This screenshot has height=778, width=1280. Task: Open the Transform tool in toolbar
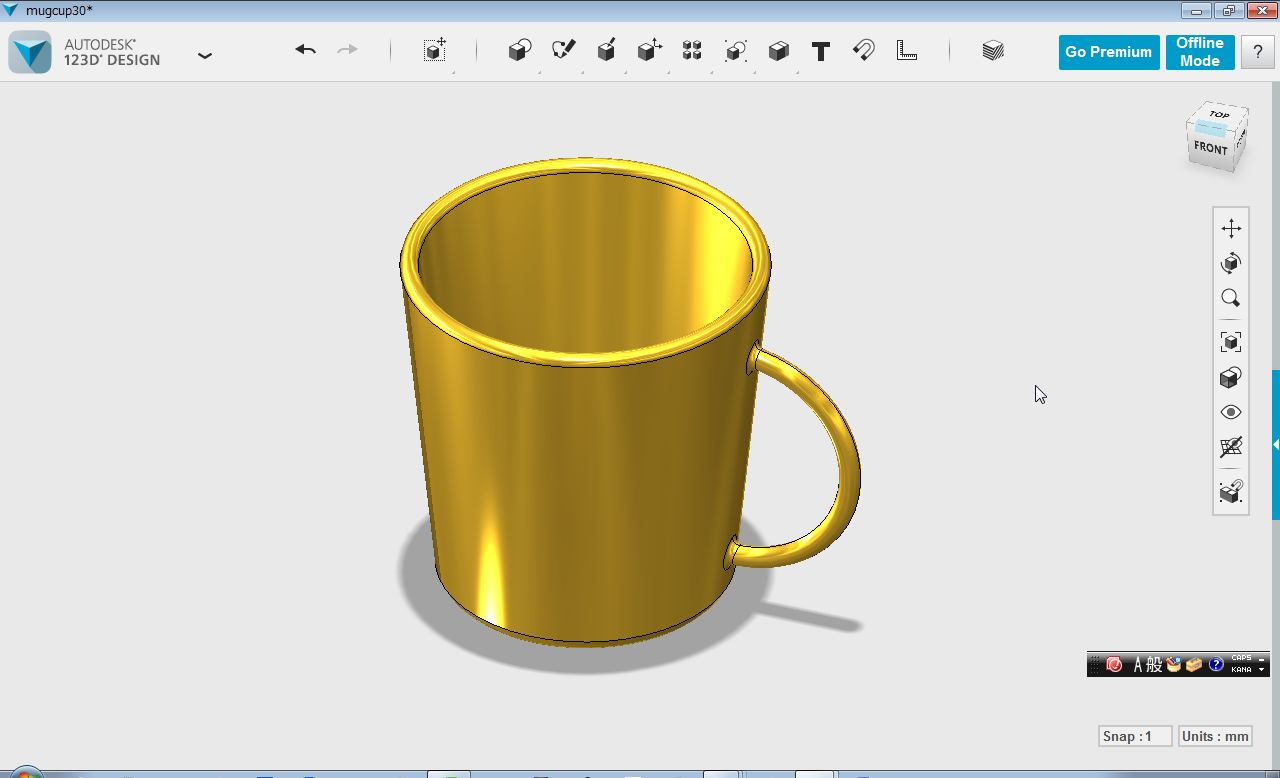point(434,51)
